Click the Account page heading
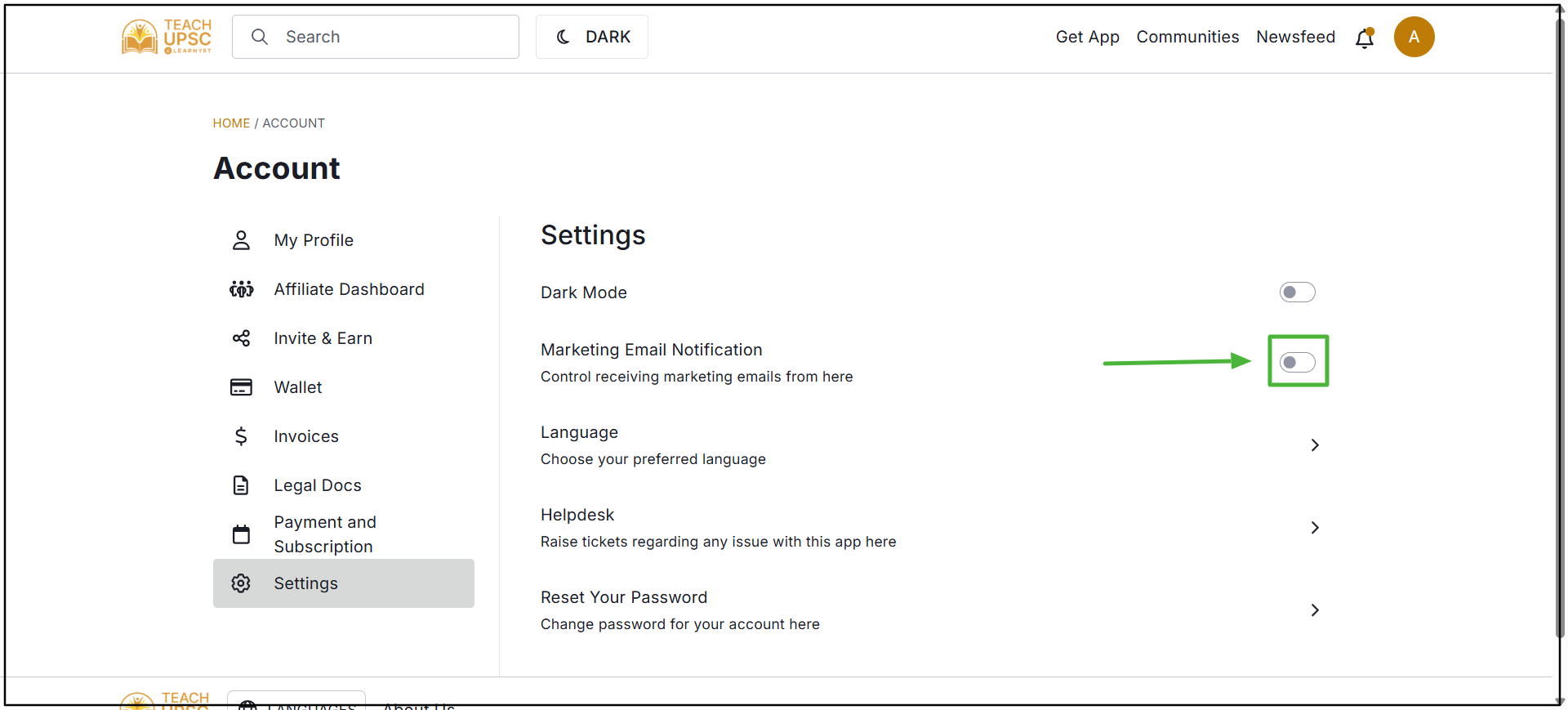This screenshot has width=1568, height=710. [277, 168]
